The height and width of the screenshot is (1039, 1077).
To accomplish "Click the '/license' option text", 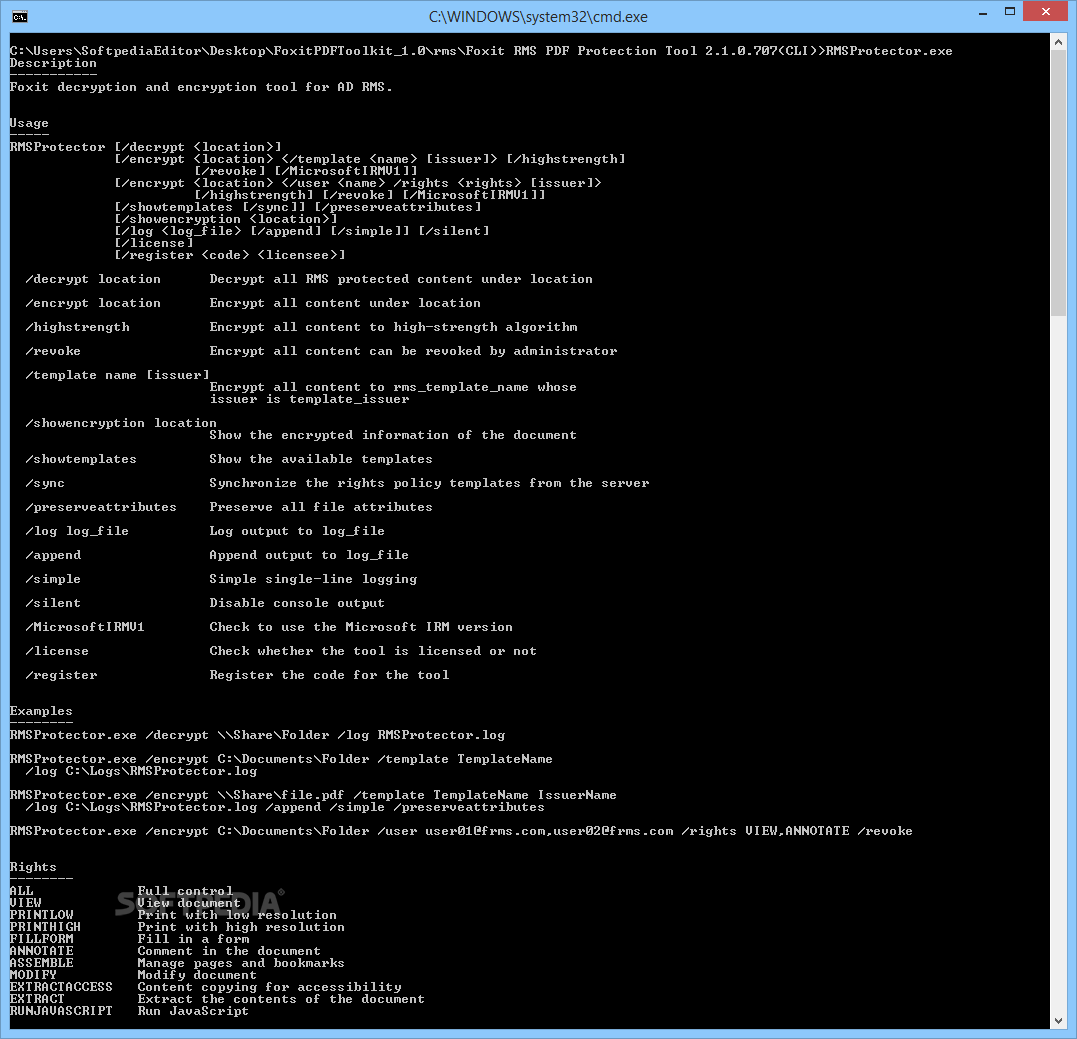I will tap(57, 651).
